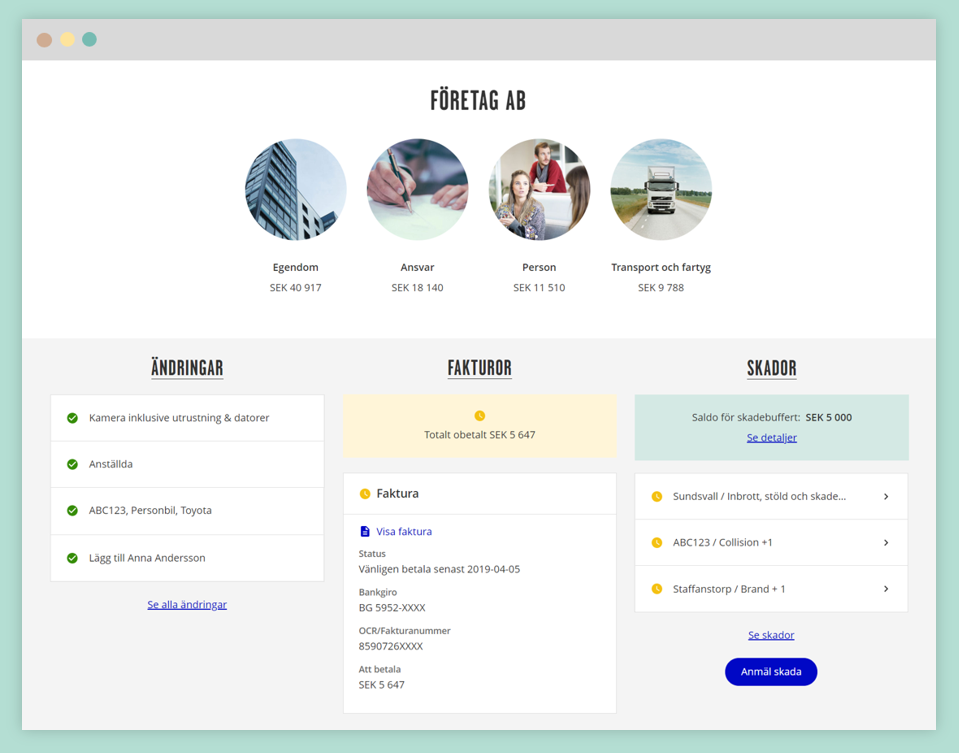Open the ABC123 / Collision +1 claim text
959x753 pixels.
click(x=722, y=543)
